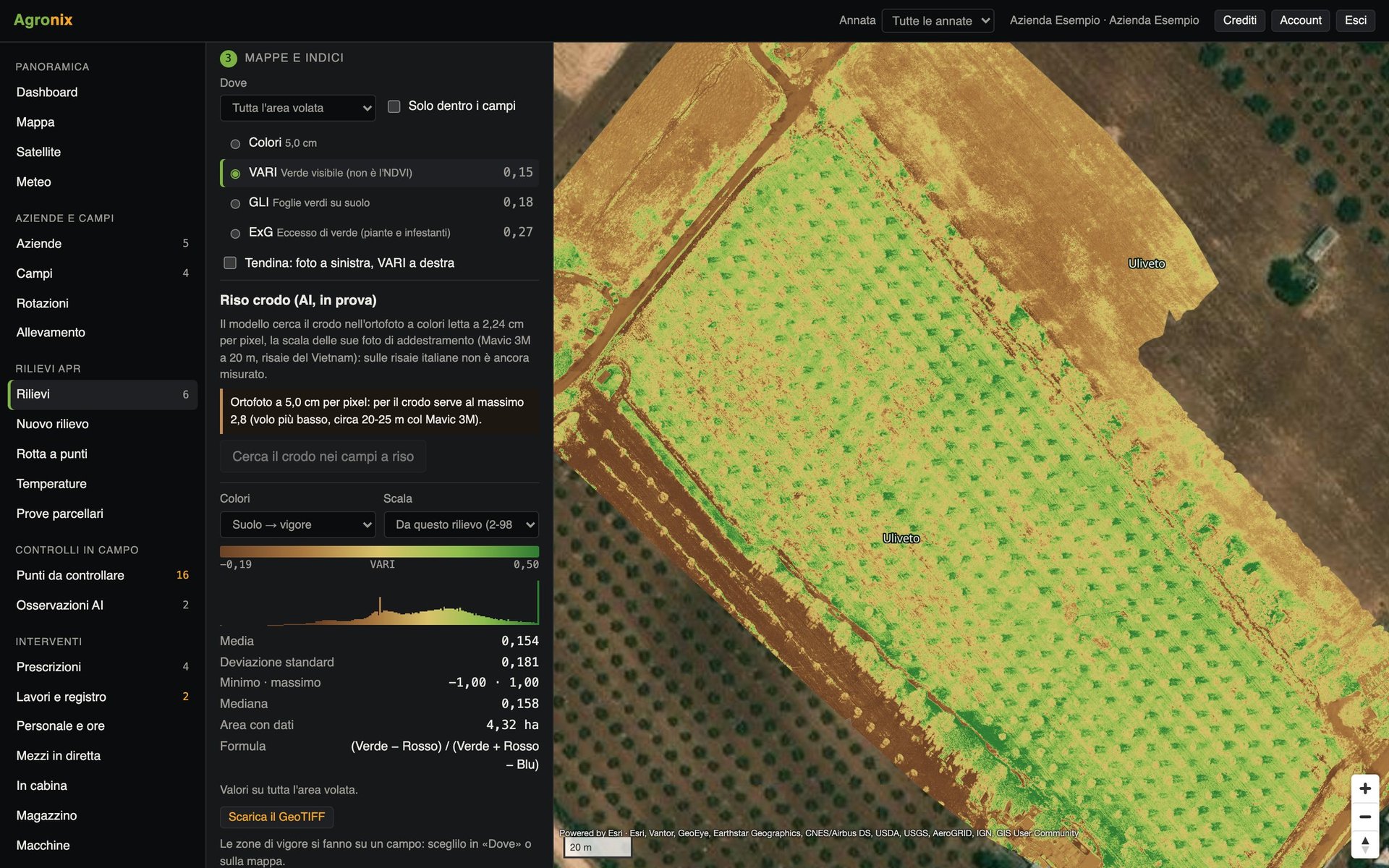1389x868 pixels.
Task: Click the VARI color gradient scale bar
Action: tap(379, 552)
